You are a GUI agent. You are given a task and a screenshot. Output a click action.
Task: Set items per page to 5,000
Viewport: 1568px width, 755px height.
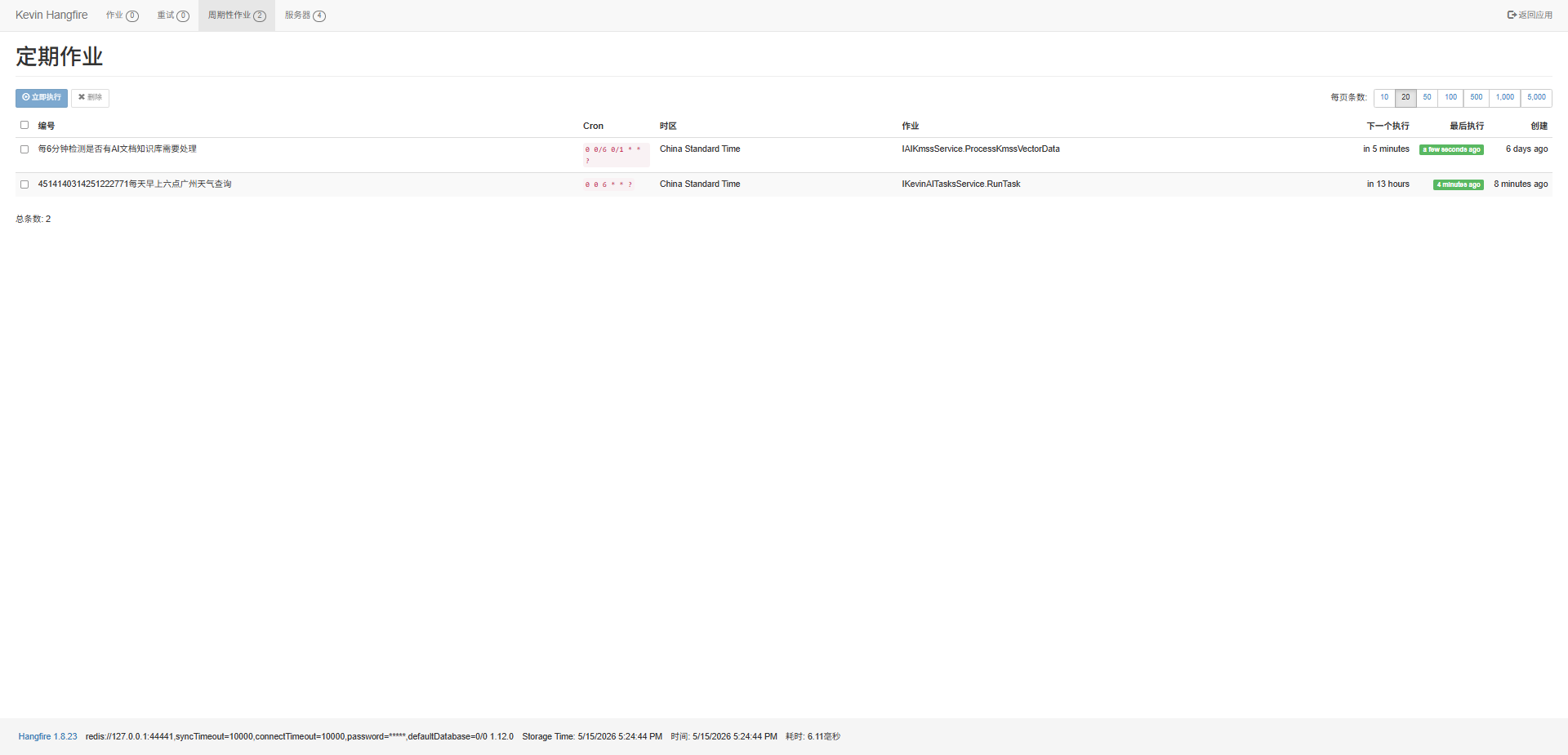(1536, 98)
